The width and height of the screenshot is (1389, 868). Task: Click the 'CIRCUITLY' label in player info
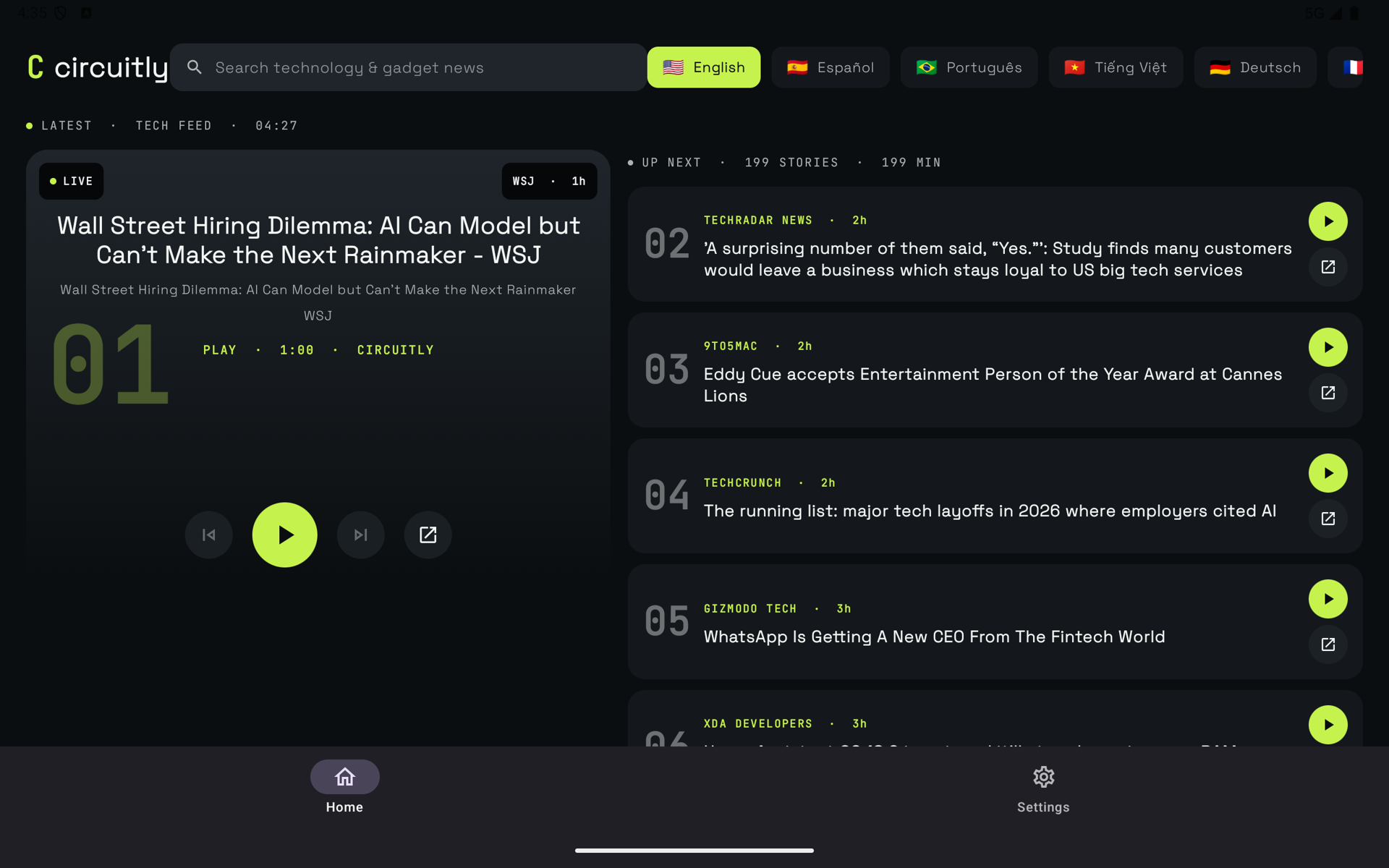395,350
